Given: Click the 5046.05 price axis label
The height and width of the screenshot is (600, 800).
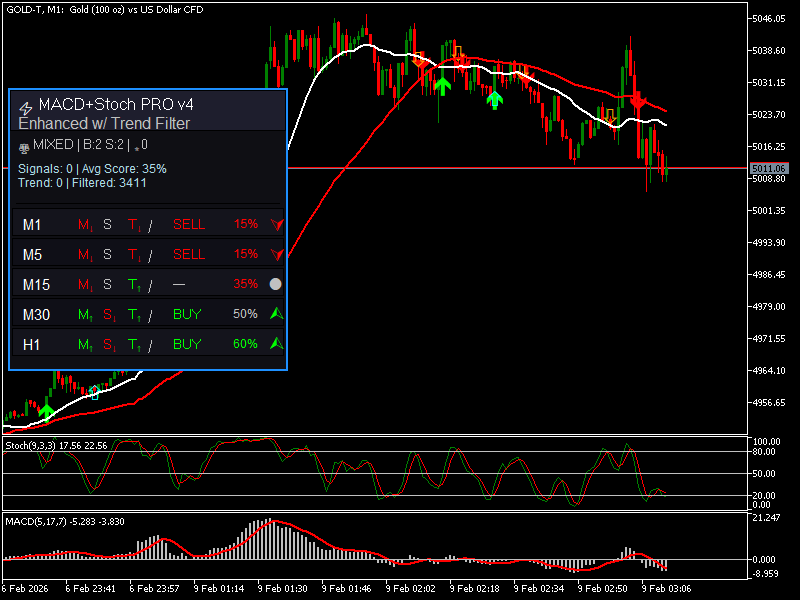Looking at the screenshot, I should click(769, 19).
